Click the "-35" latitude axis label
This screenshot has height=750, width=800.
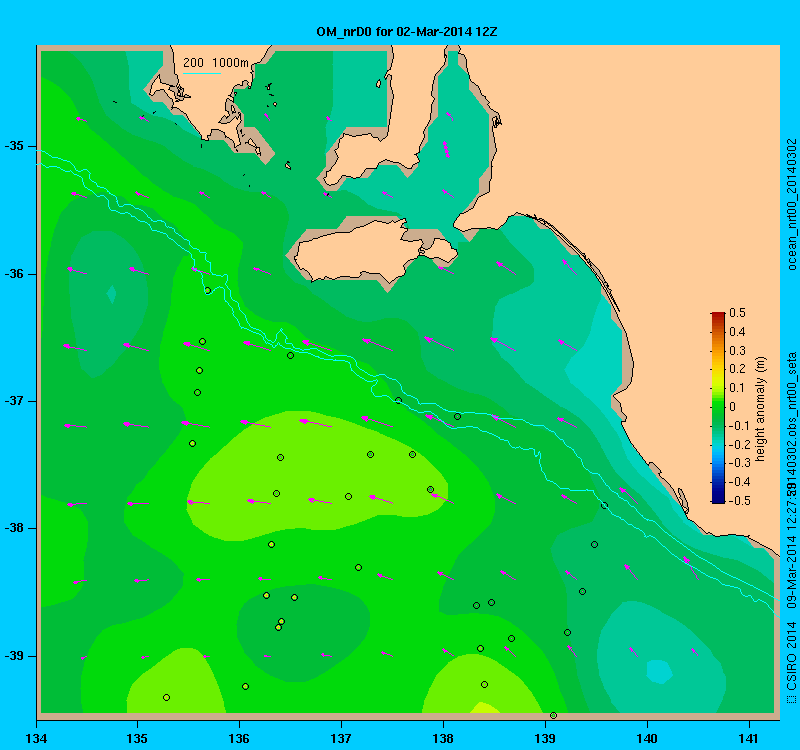pyautogui.click(x=14, y=146)
